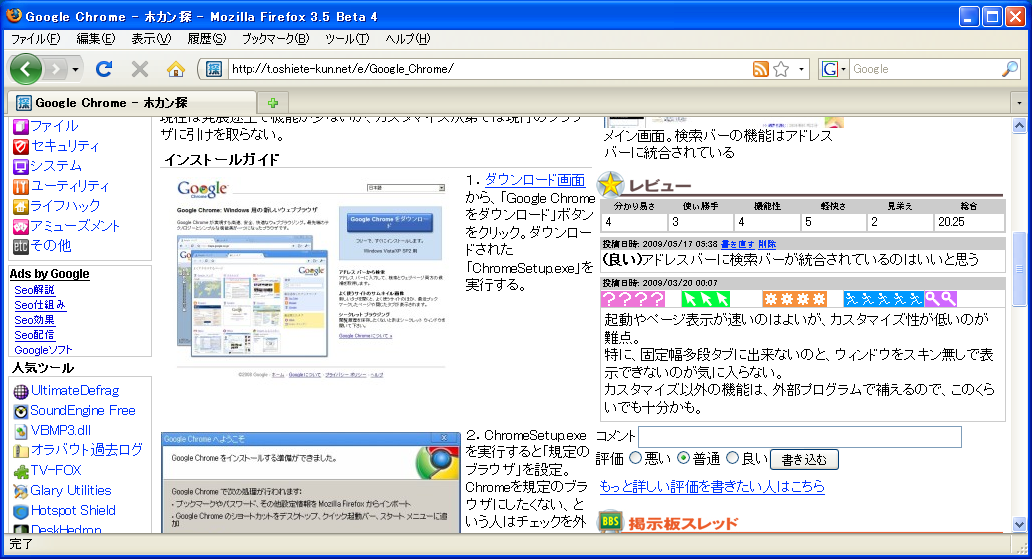Click the セキュリティ shield icon
The height and width of the screenshot is (559, 1032).
[21, 146]
